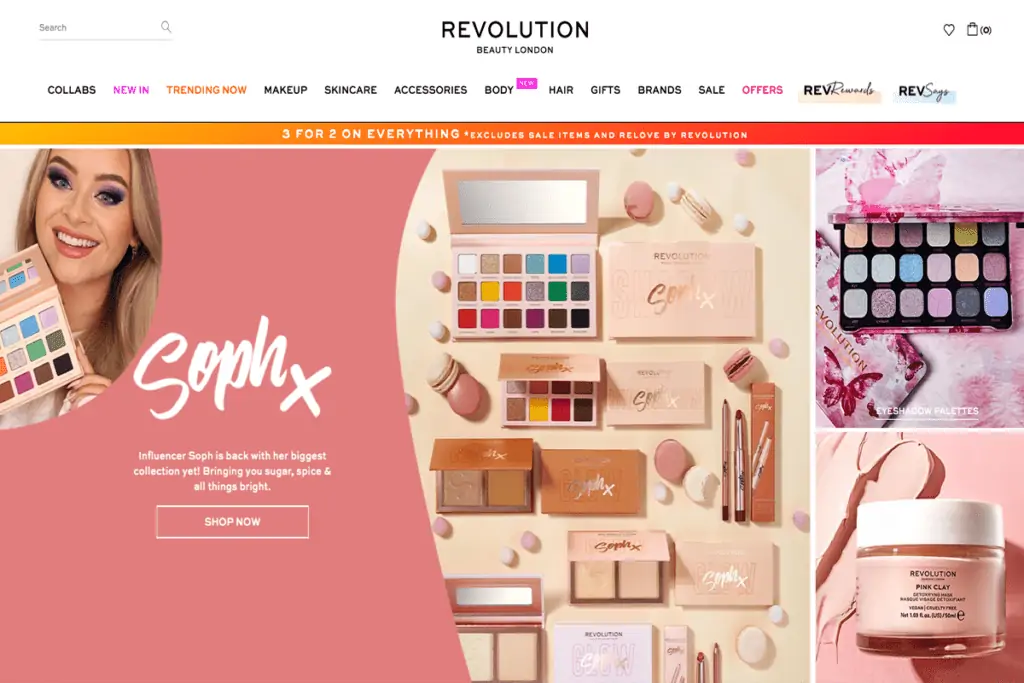This screenshot has width=1024, height=683.
Task: Open the REV Says logo link
Action: pyautogui.click(x=925, y=92)
